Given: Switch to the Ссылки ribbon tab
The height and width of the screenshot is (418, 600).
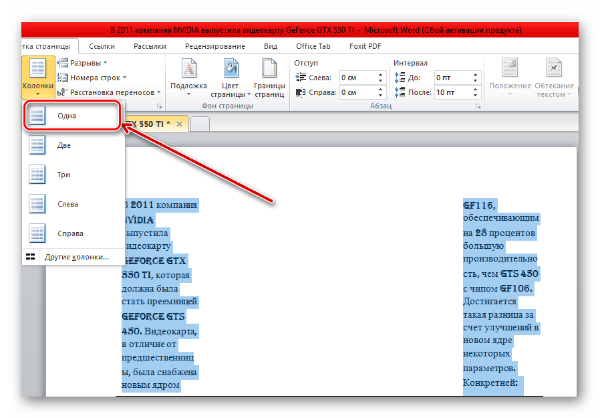Looking at the screenshot, I should point(102,45).
